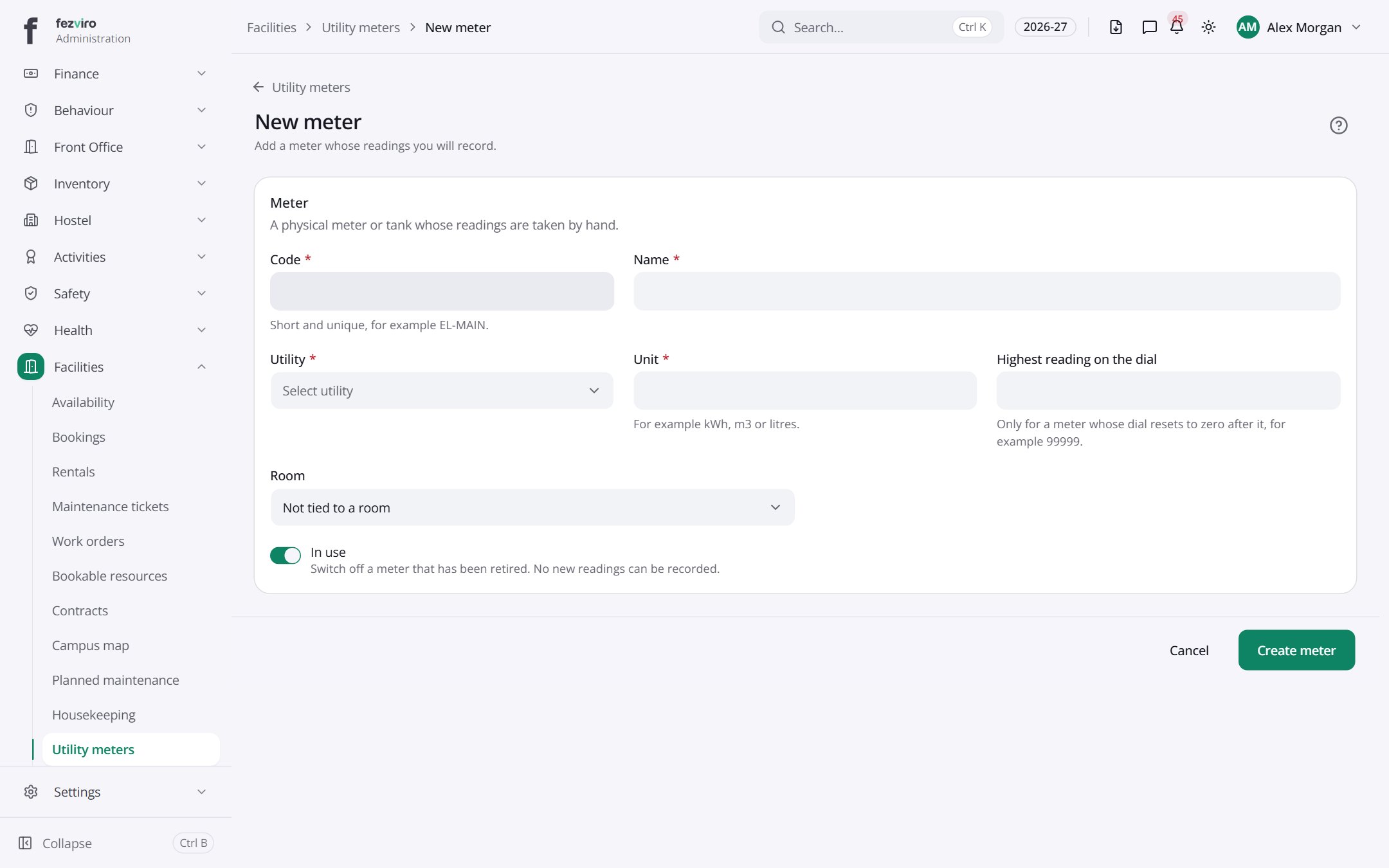This screenshot has width=1389, height=868.
Task: Go to Availability in Facilities submenu
Action: click(x=83, y=402)
